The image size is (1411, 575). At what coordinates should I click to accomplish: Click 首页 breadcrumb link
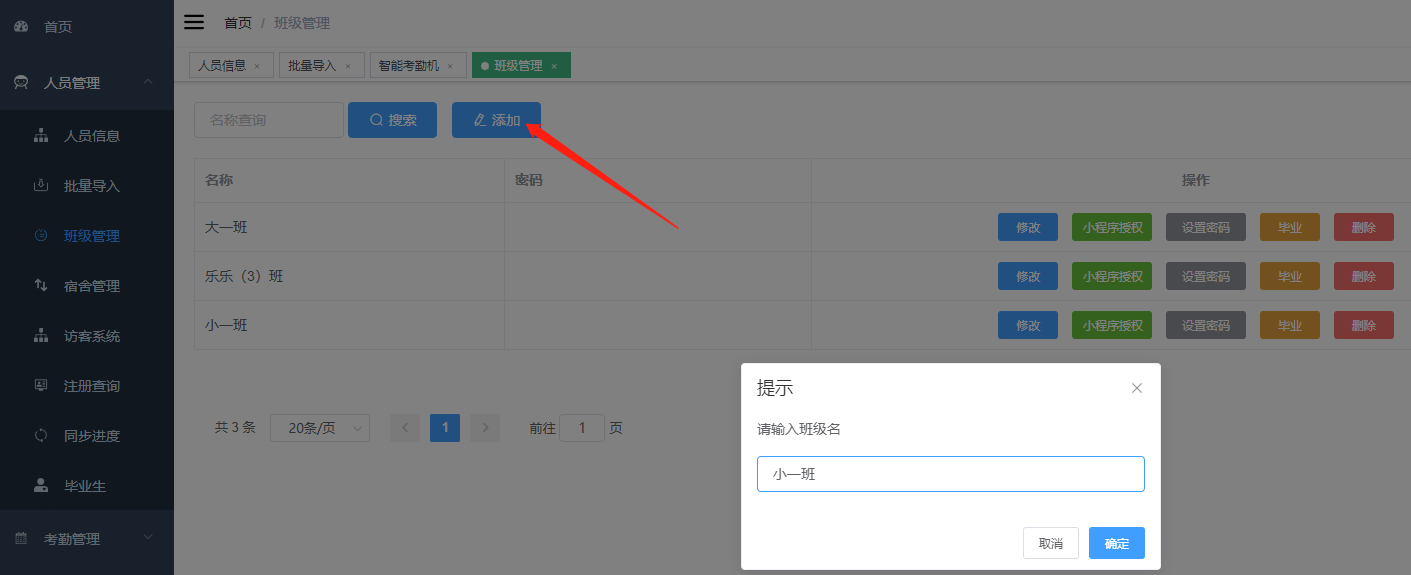click(238, 23)
